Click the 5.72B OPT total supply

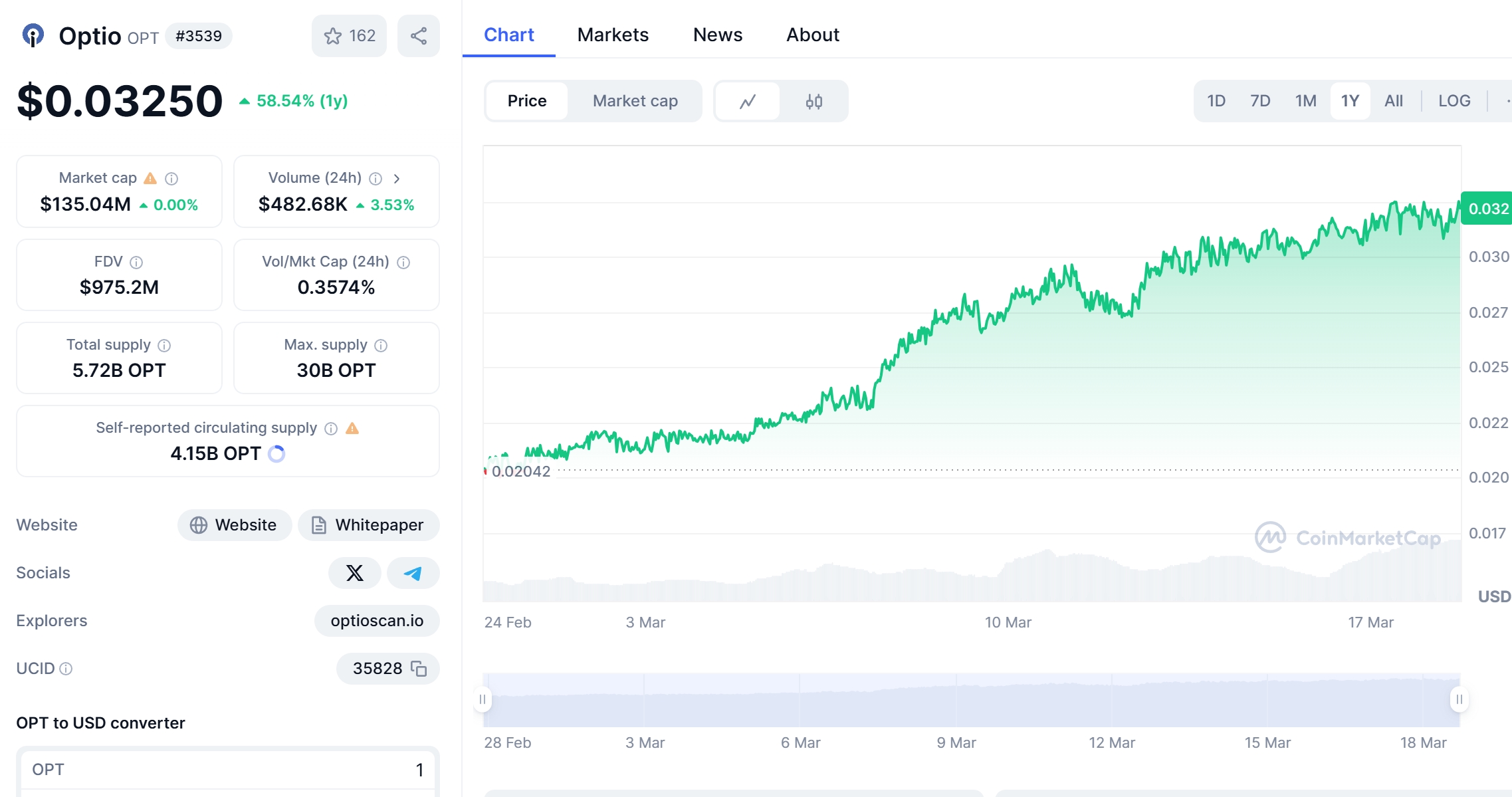pos(120,370)
